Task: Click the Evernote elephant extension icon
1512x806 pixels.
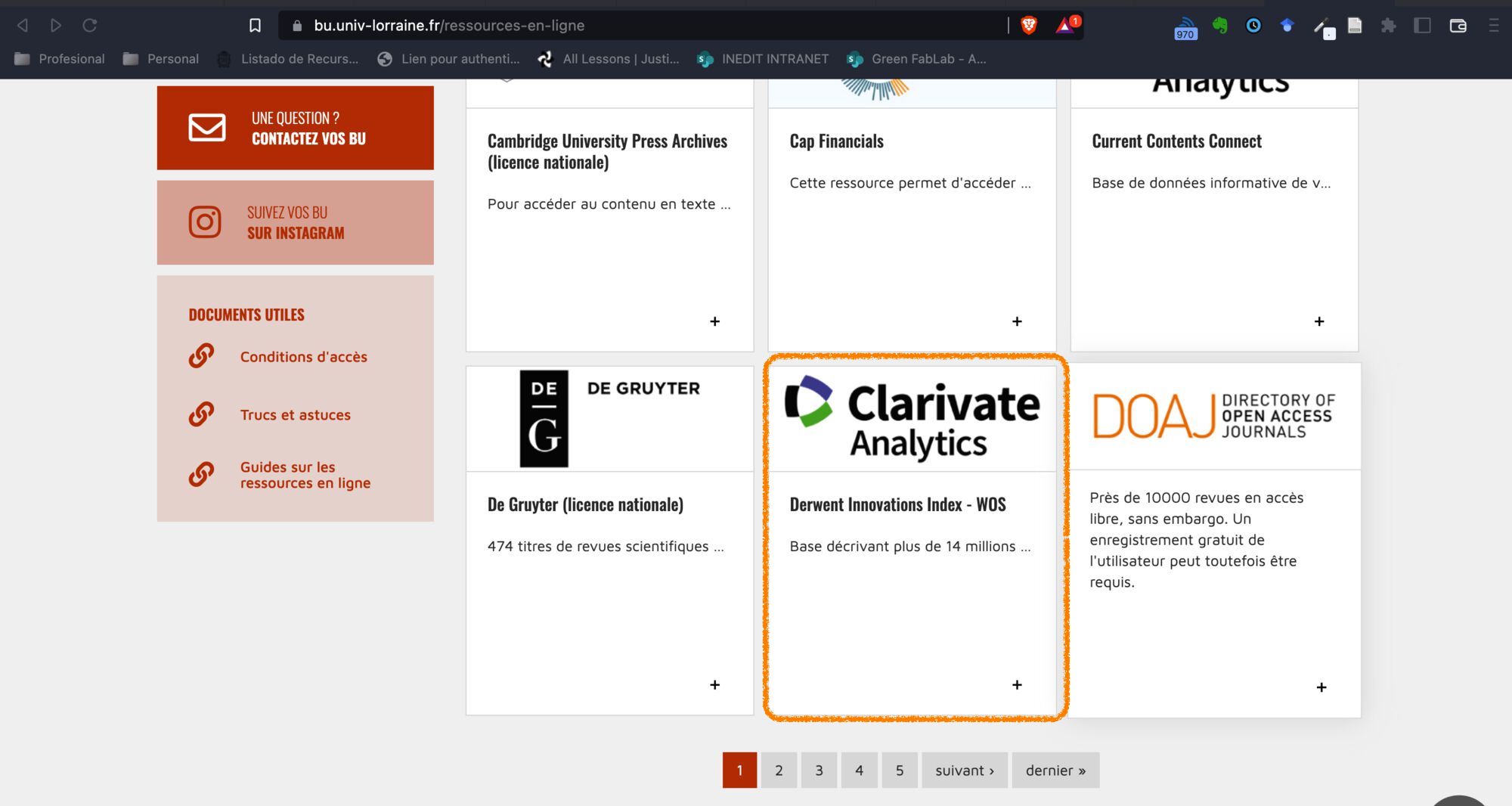Action: [x=1219, y=26]
